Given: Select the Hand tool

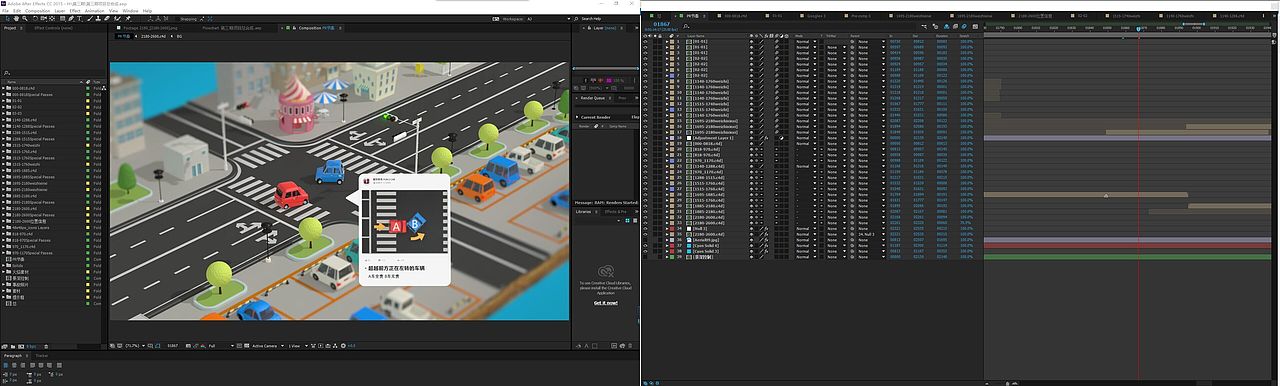Looking at the screenshot, I should tap(16, 18).
